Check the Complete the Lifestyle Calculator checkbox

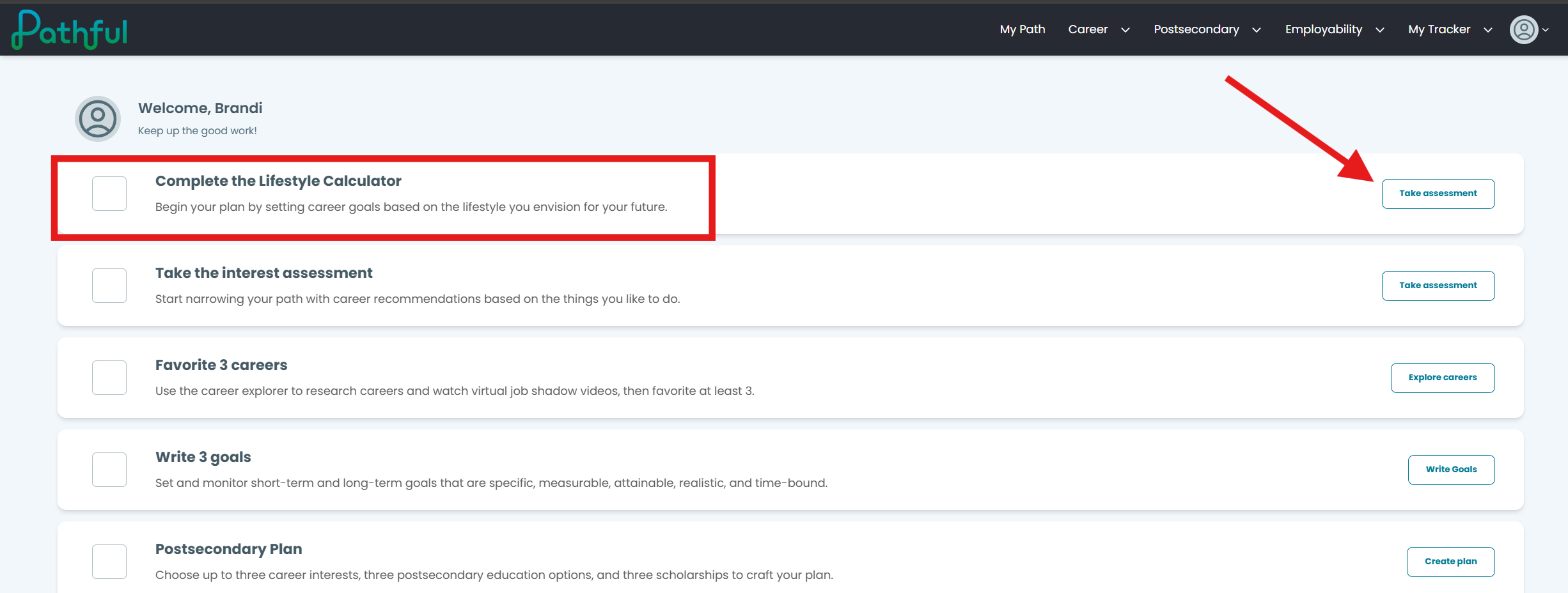(109, 194)
